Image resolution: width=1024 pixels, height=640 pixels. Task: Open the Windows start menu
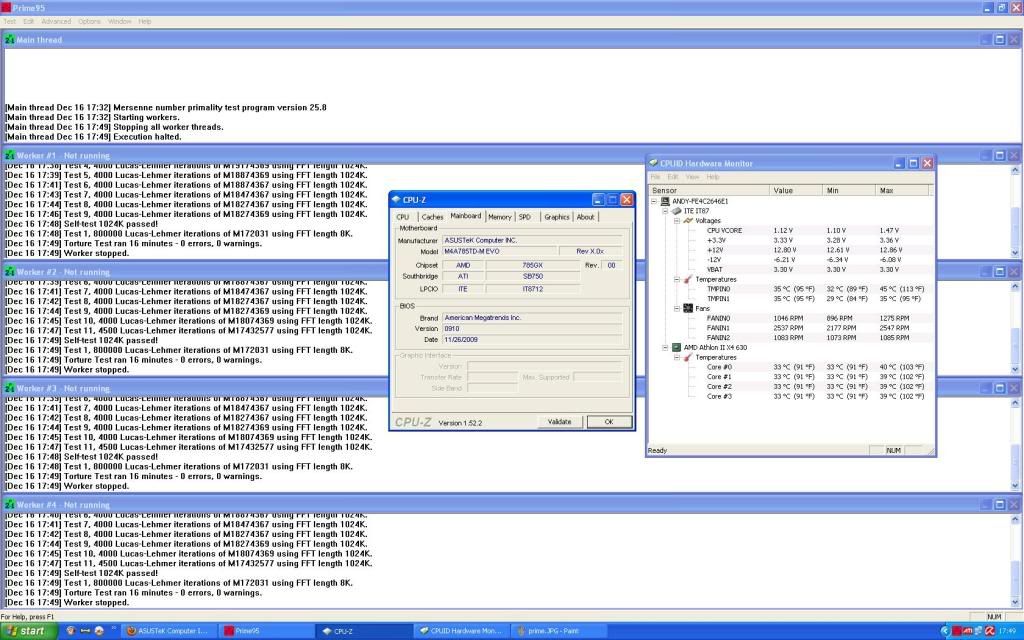coord(28,631)
